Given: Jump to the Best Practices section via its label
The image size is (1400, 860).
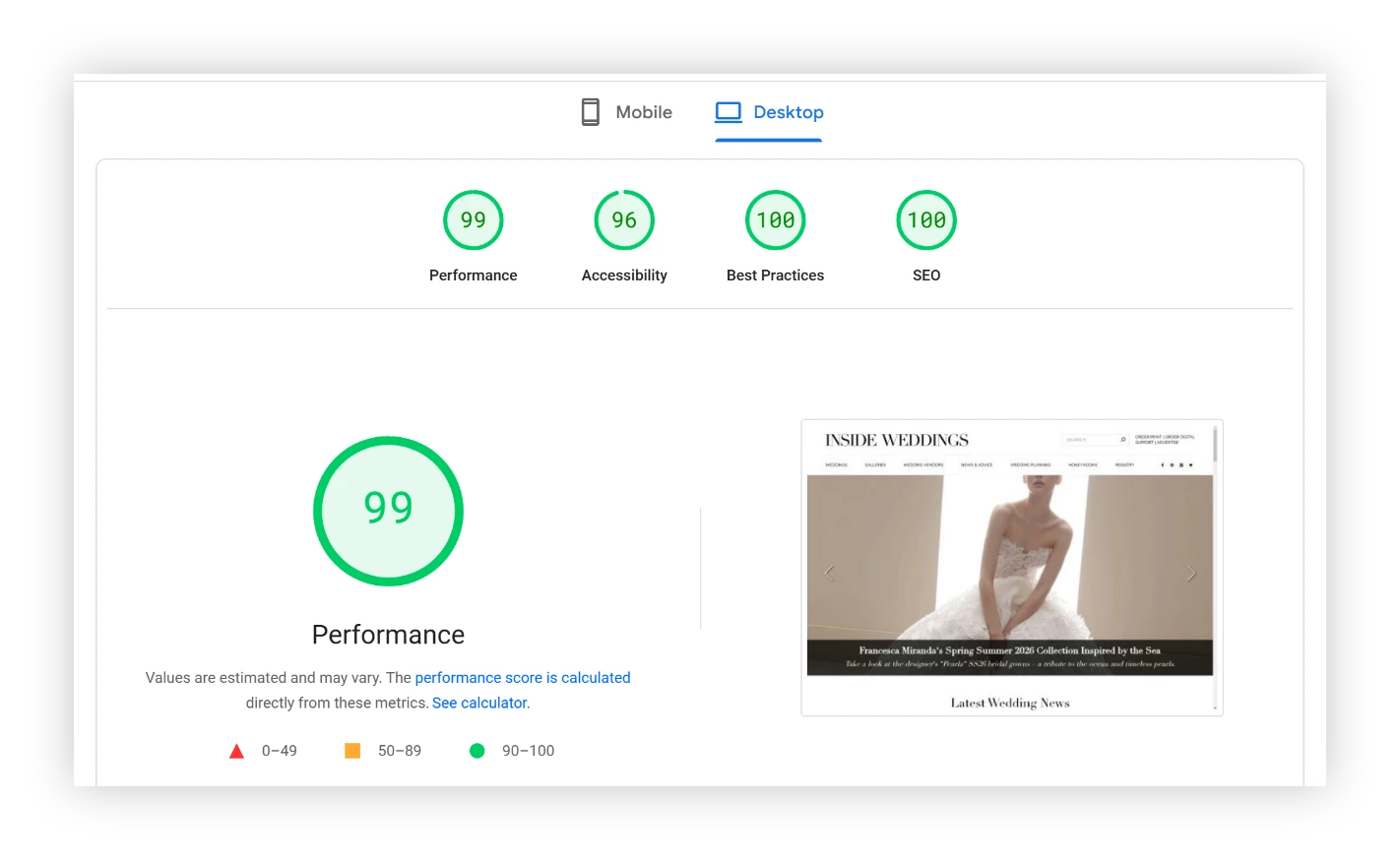Looking at the screenshot, I should [775, 276].
